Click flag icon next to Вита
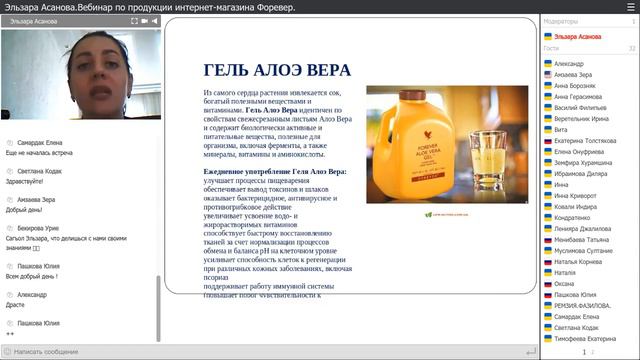 coord(548,129)
